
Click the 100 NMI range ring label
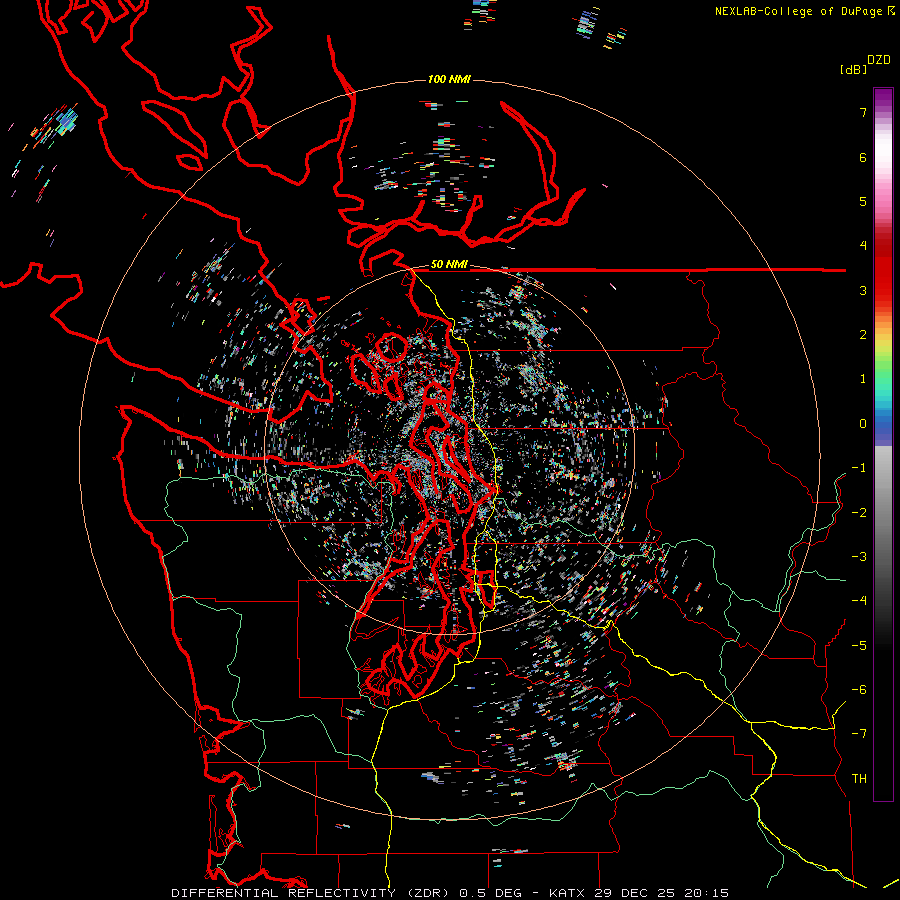[449, 79]
